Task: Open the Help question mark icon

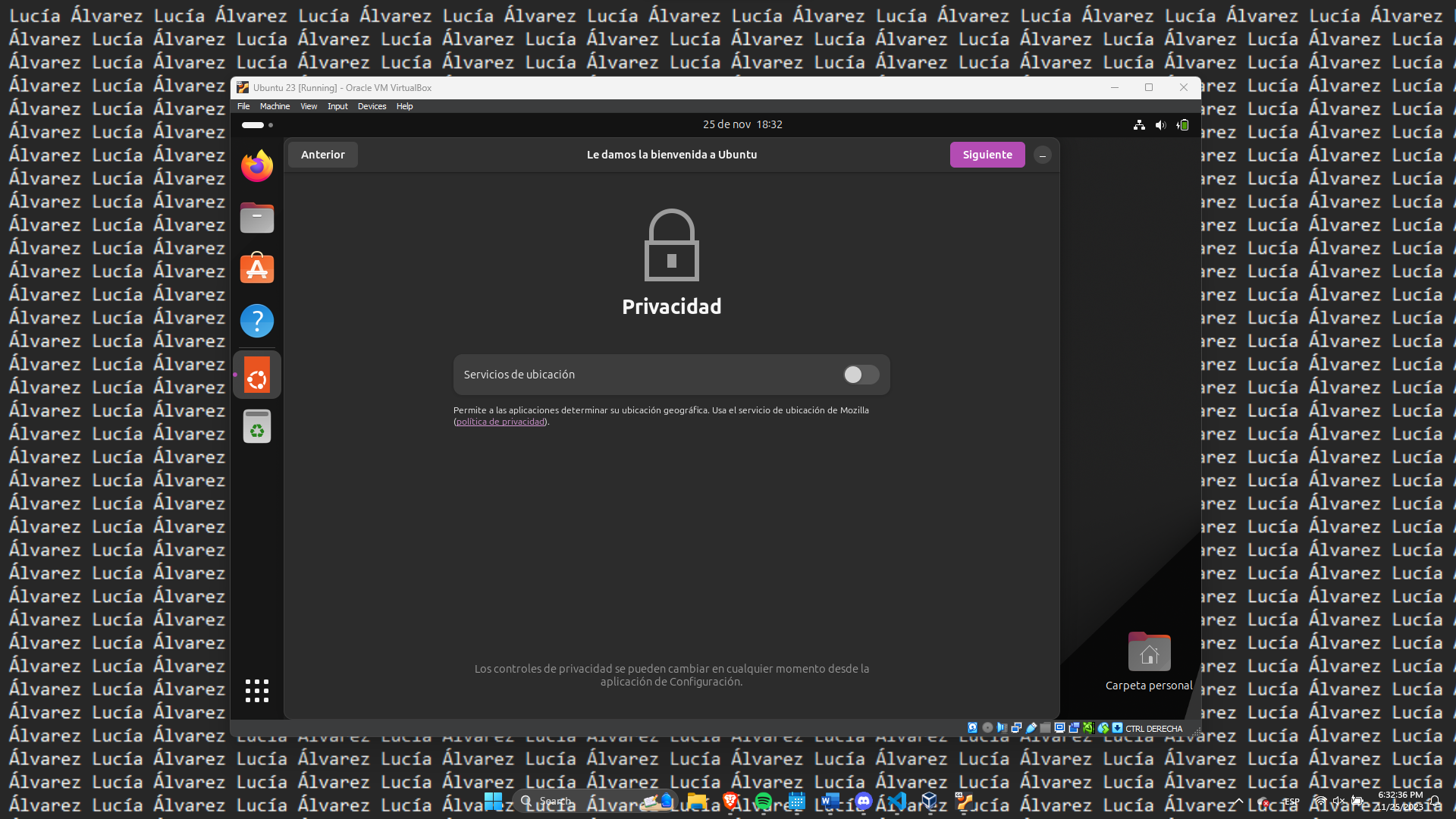Action: click(256, 321)
